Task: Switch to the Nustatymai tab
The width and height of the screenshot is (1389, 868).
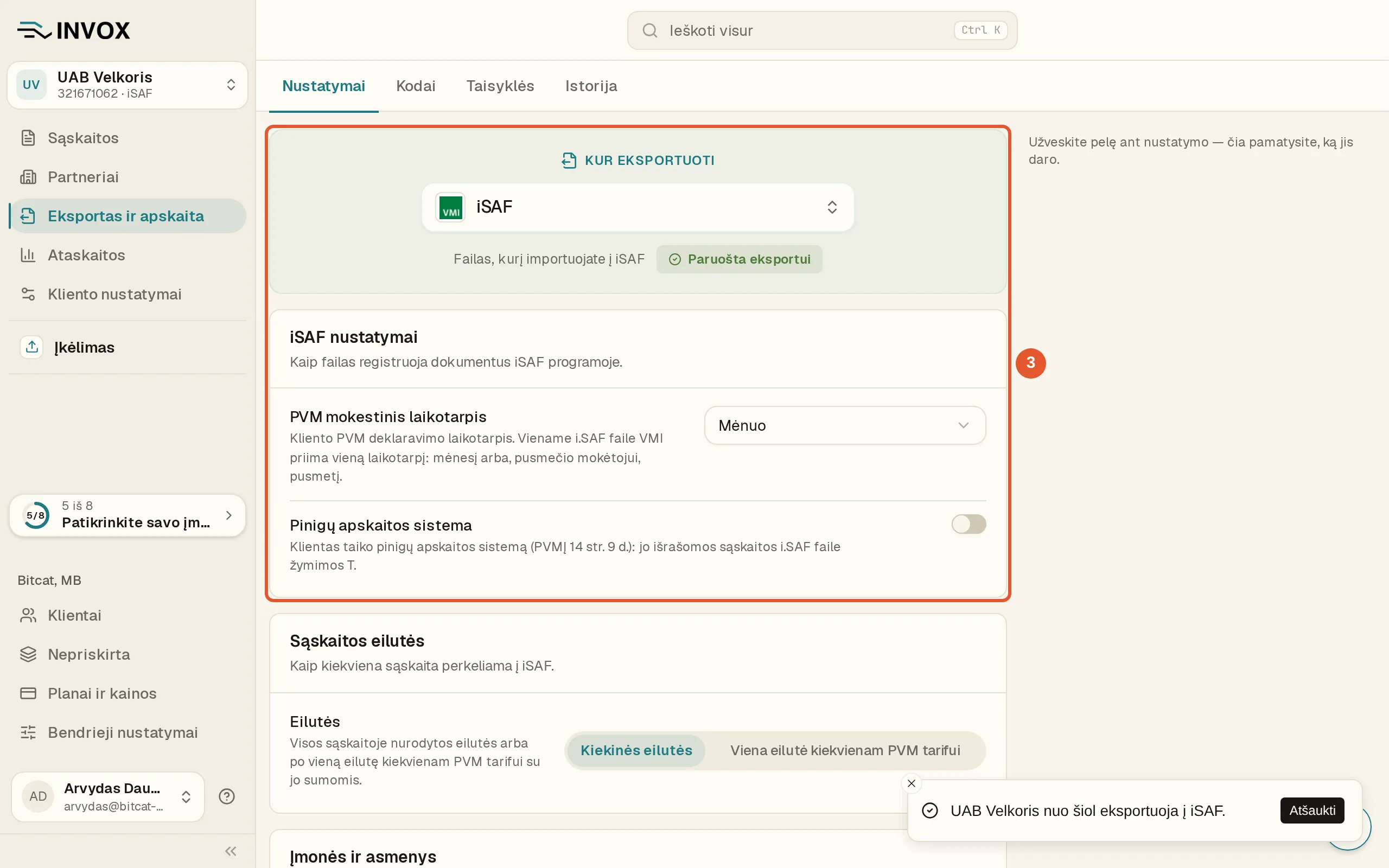Action: (324, 86)
